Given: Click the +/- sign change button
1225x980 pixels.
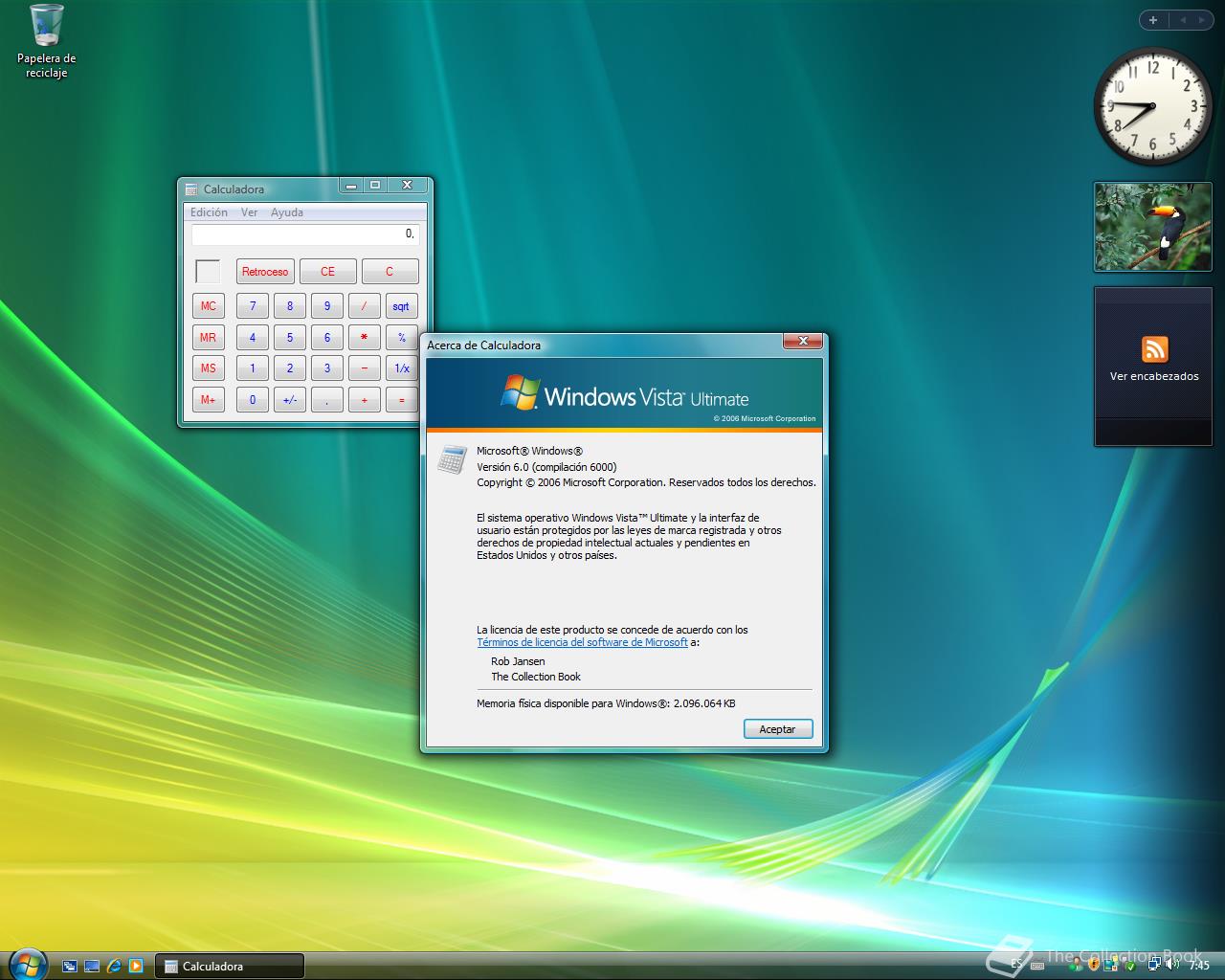Looking at the screenshot, I should 290,400.
